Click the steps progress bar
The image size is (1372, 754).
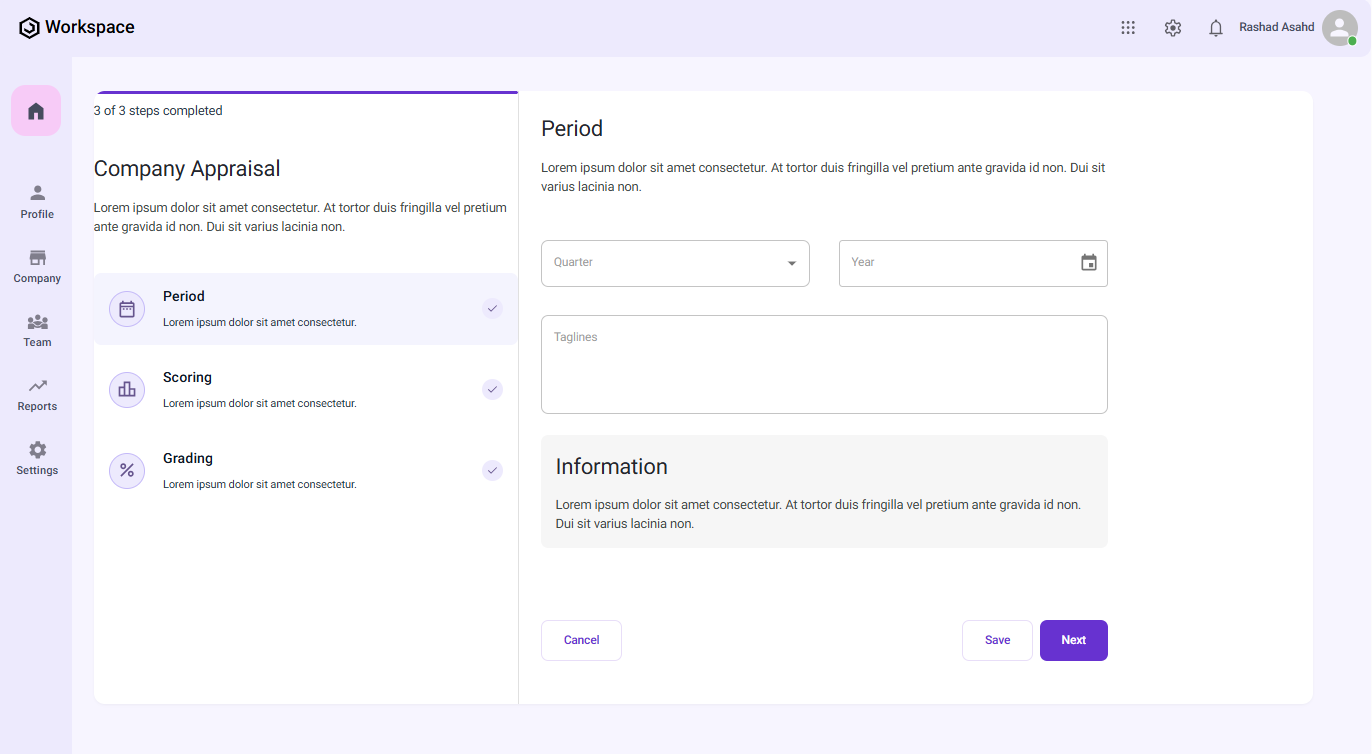pos(306,93)
